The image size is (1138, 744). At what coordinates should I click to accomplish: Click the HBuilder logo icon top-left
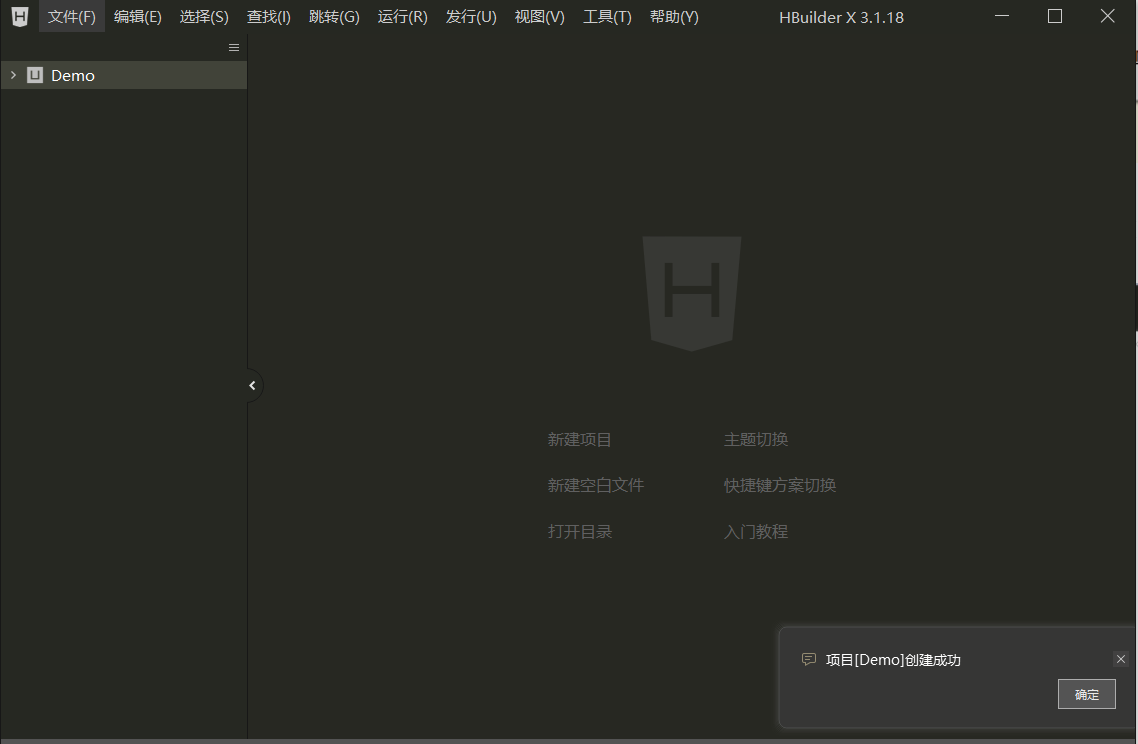pyautogui.click(x=19, y=17)
